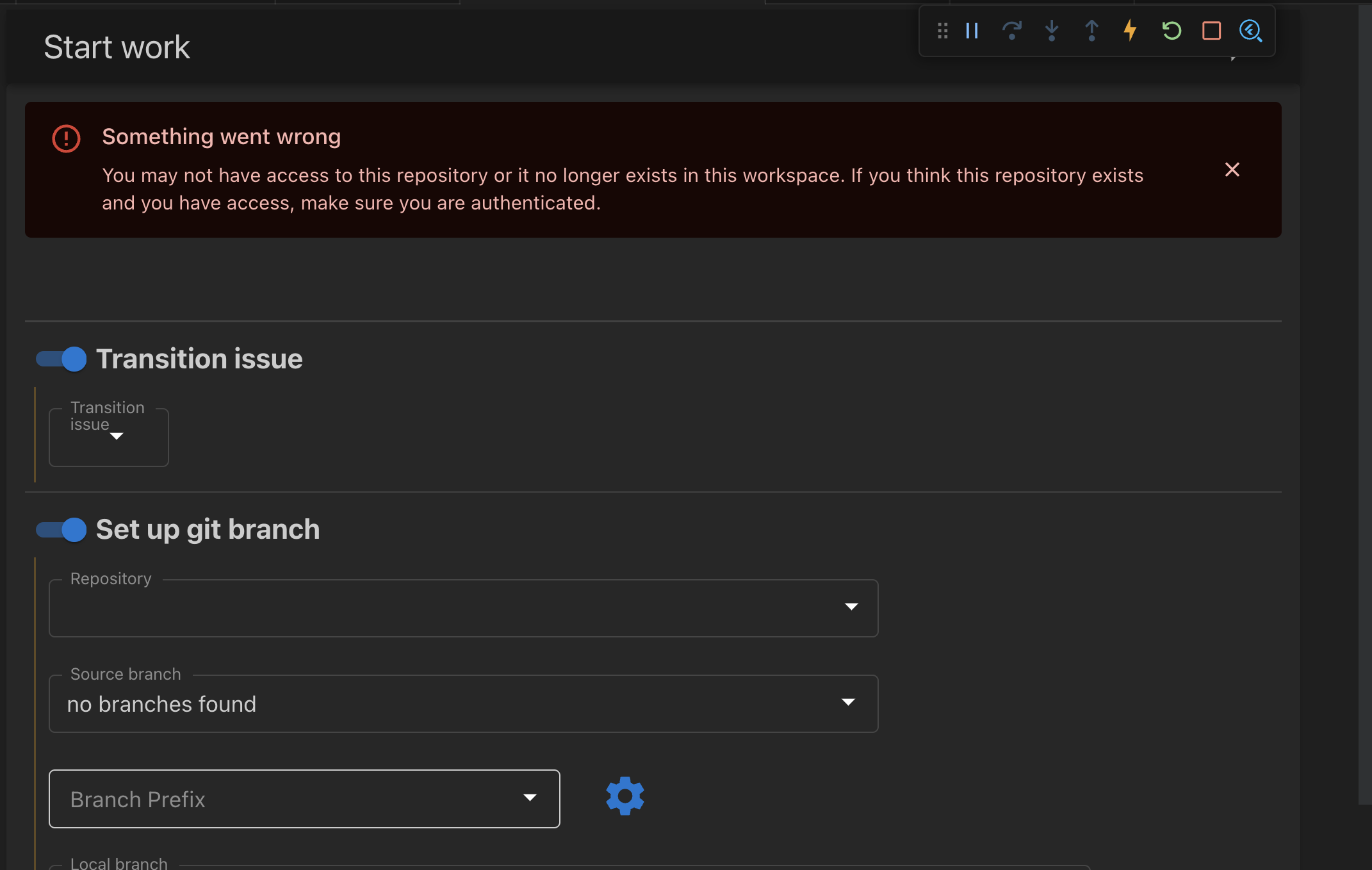Stop execution with the red square icon
The image size is (1372, 870).
tap(1211, 30)
